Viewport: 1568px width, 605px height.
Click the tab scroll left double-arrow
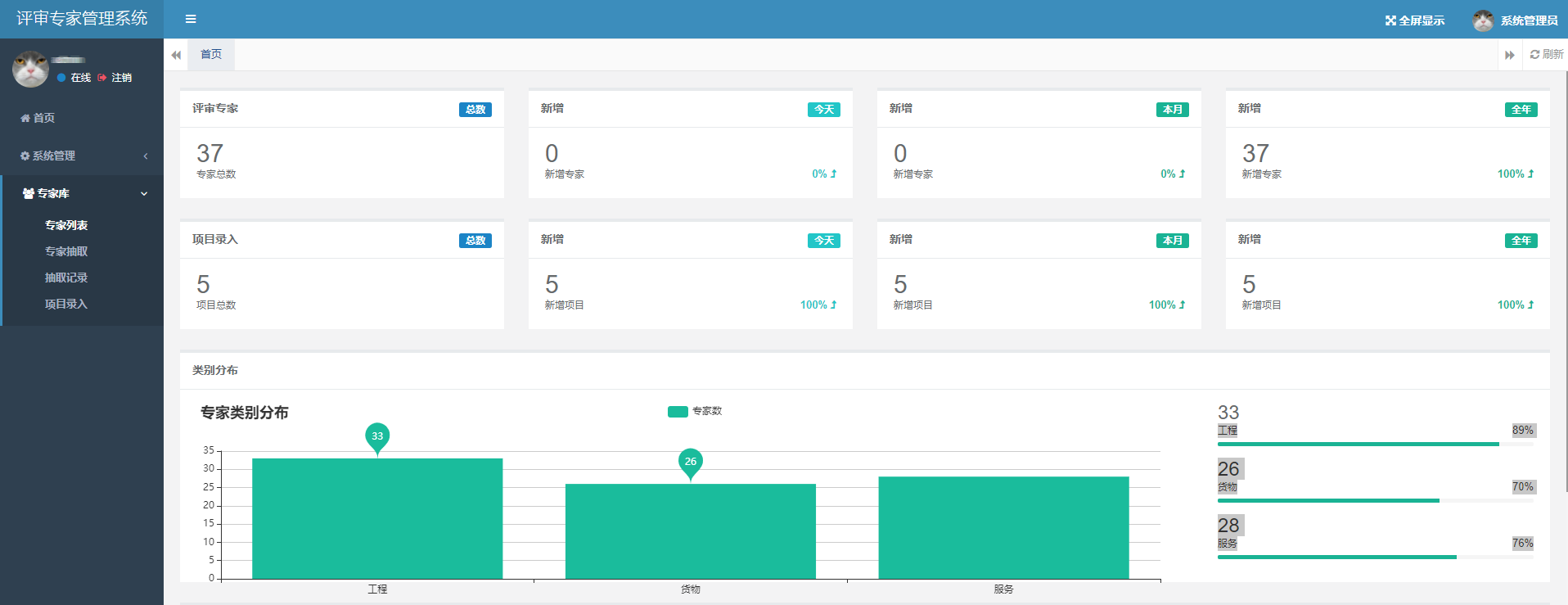point(176,55)
